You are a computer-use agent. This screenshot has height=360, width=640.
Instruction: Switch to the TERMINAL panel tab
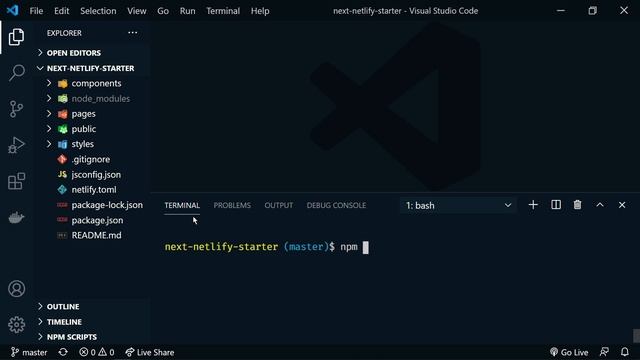pos(182,205)
